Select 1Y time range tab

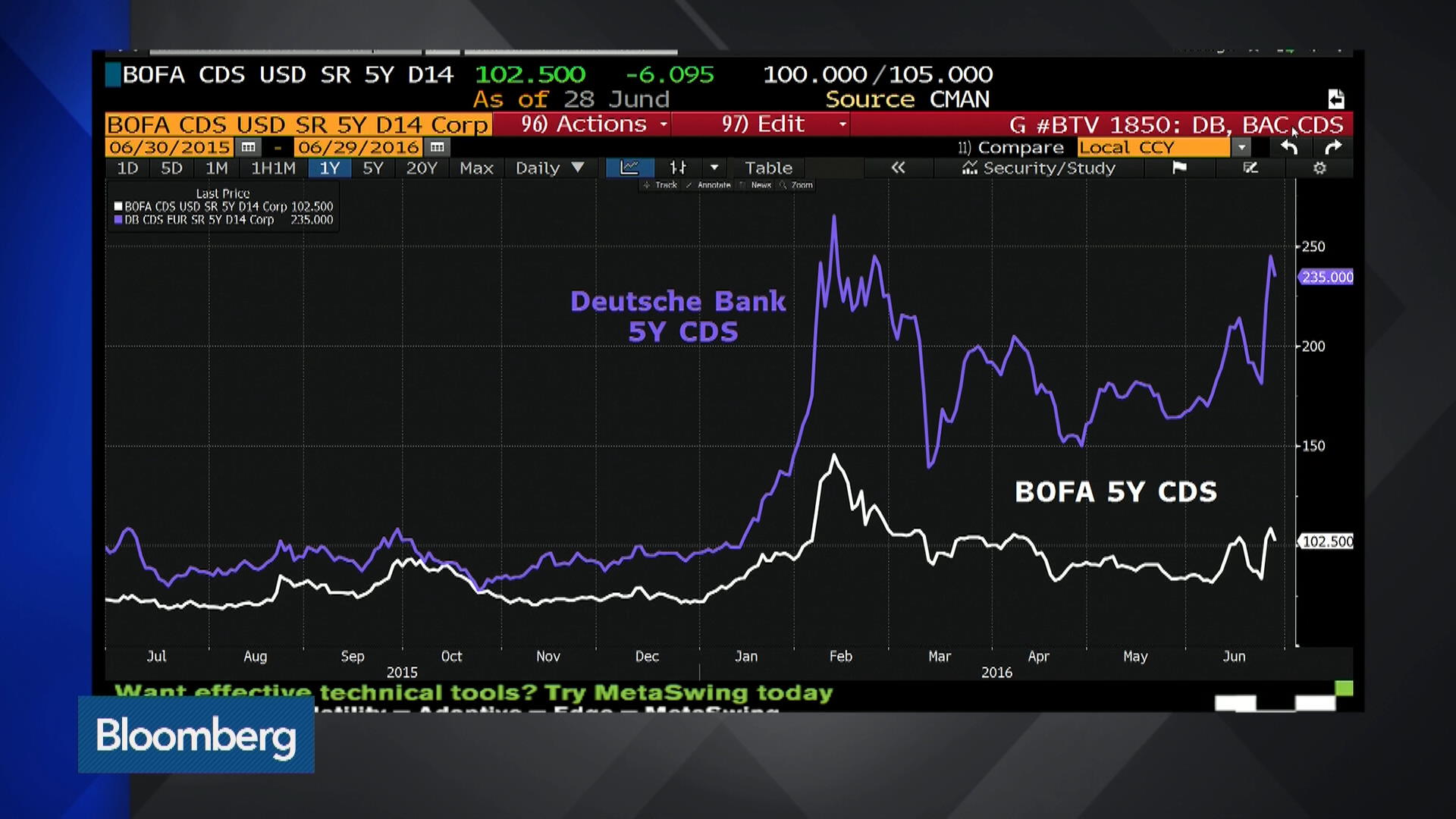pyautogui.click(x=329, y=168)
